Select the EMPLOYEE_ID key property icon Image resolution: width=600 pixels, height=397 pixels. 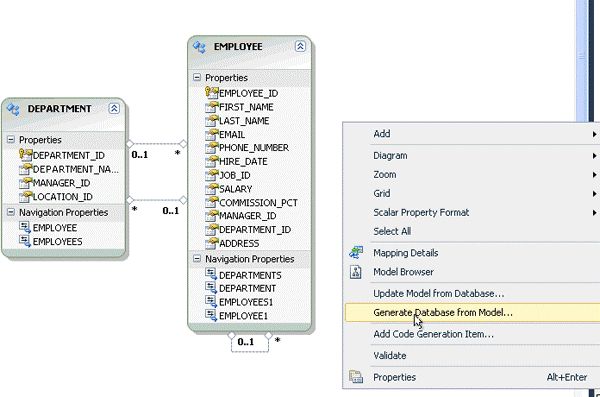click(x=211, y=92)
